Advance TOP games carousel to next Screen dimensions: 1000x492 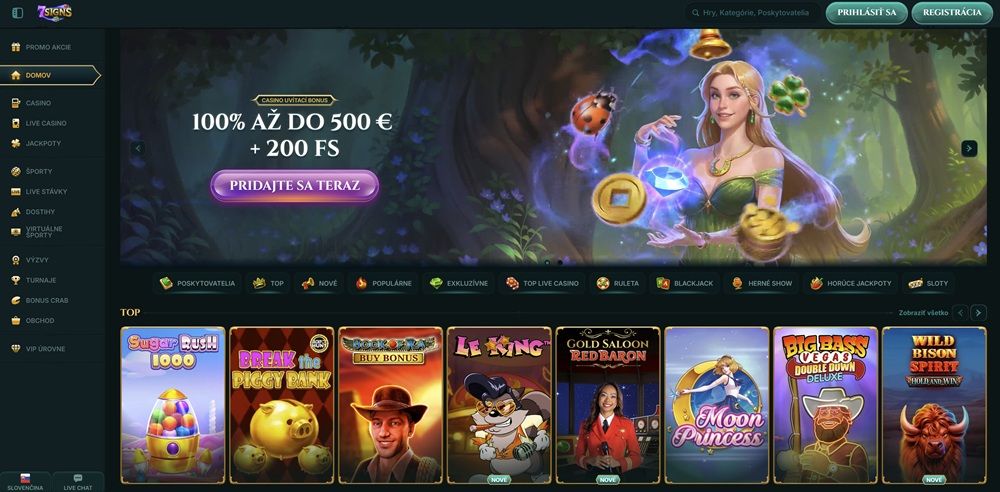click(978, 313)
